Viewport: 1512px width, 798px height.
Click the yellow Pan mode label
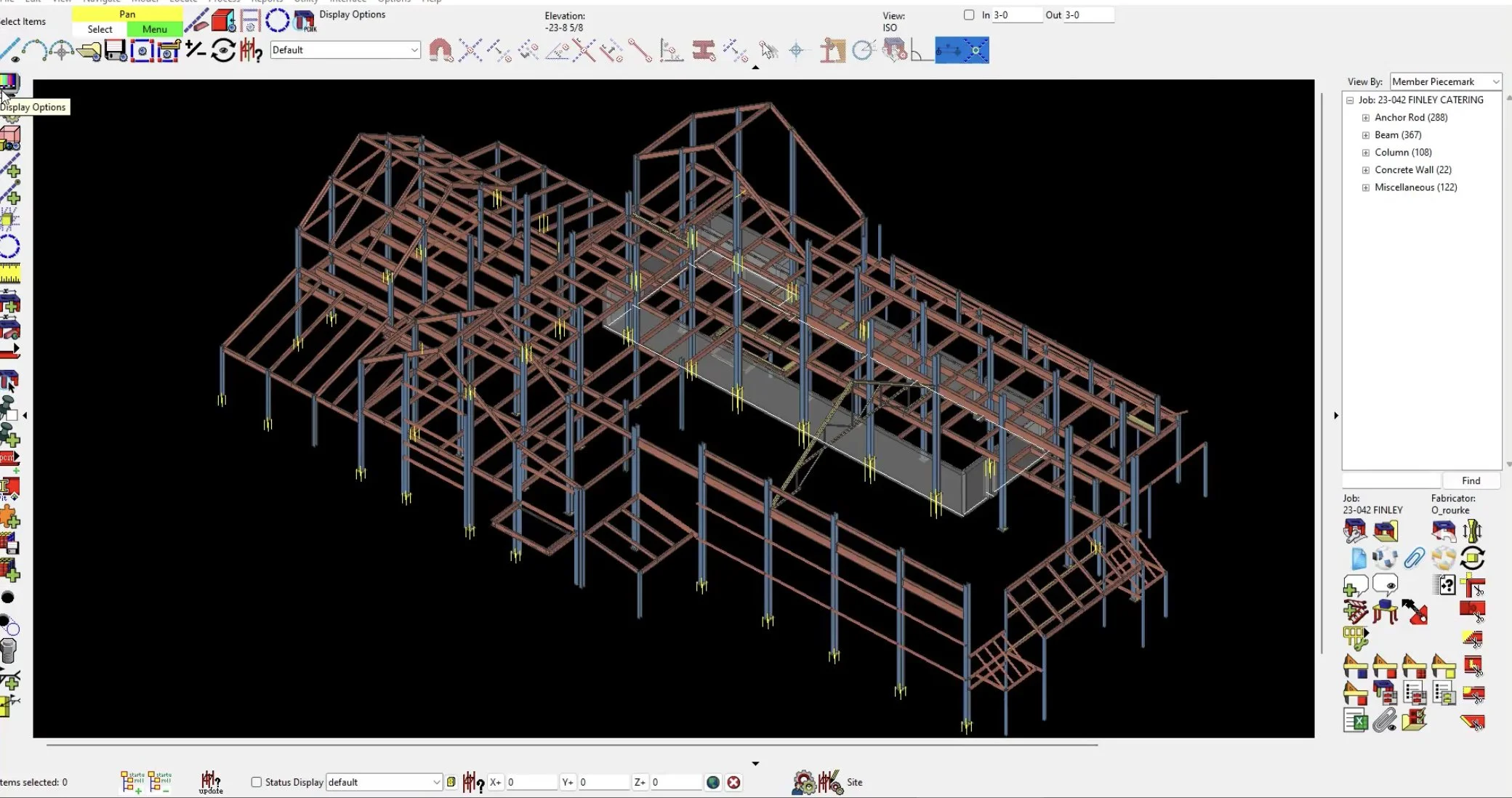127,14
